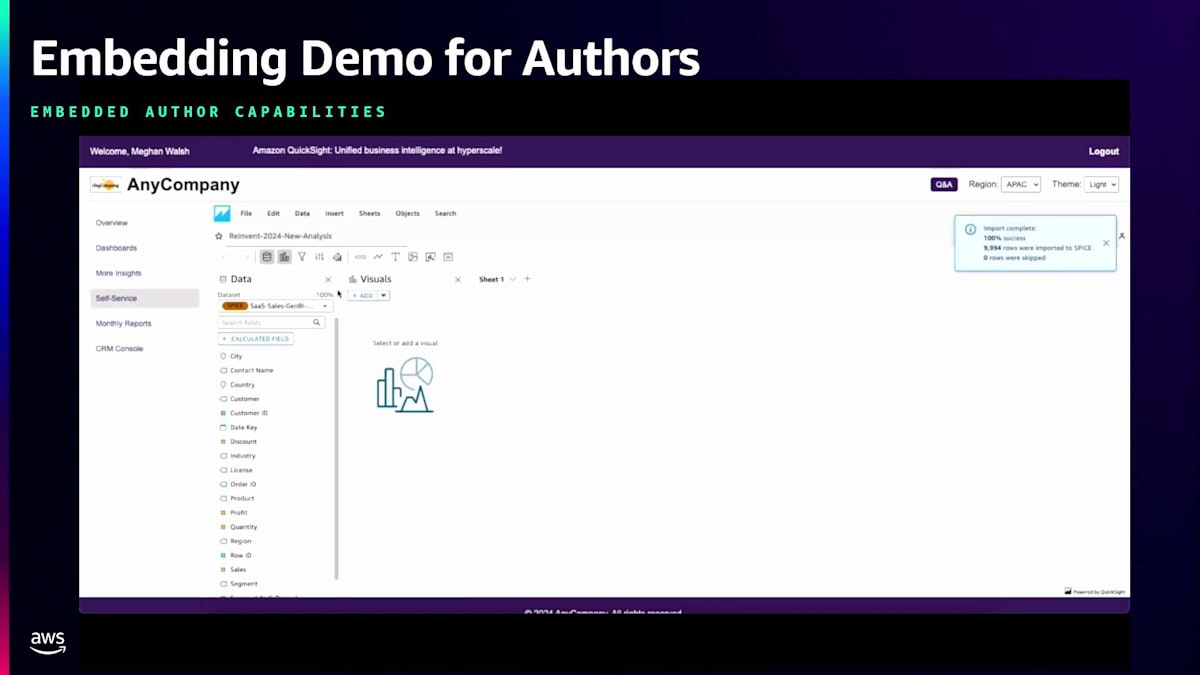Screen dimensions: 1200x675
Task: Open the Theme Light dropdown
Action: [1101, 184]
